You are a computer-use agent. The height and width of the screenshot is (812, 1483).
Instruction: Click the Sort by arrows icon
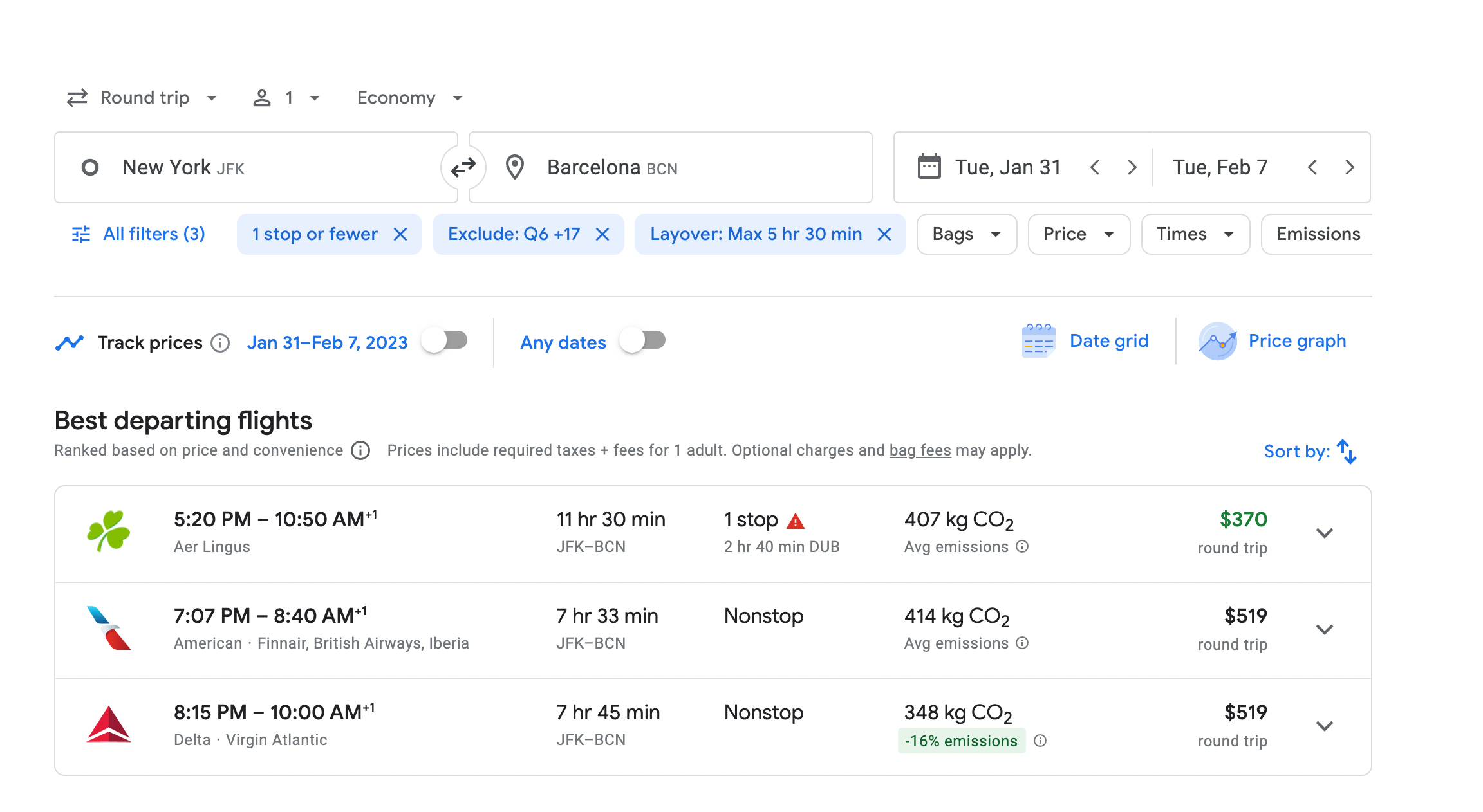point(1347,452)
